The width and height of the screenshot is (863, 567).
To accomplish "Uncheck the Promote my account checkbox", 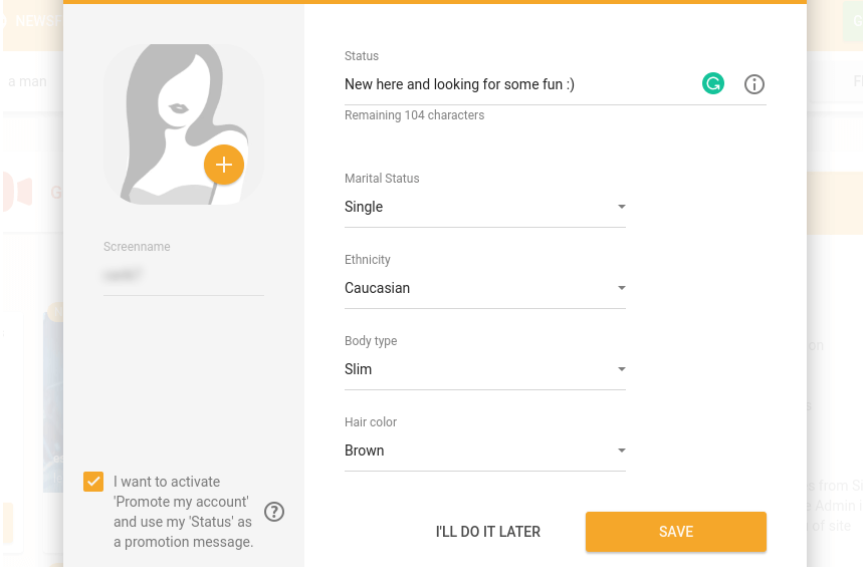I will [x=94, y=482].
